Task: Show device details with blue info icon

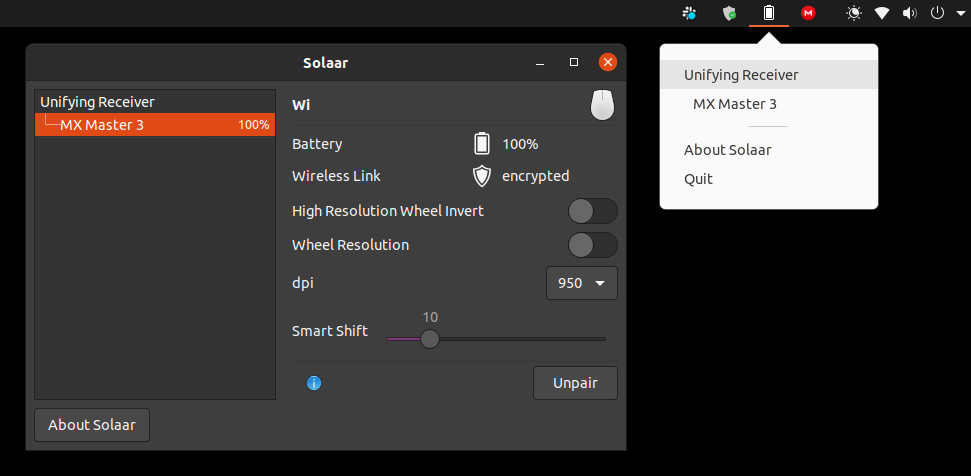Action: click(314, 383)
